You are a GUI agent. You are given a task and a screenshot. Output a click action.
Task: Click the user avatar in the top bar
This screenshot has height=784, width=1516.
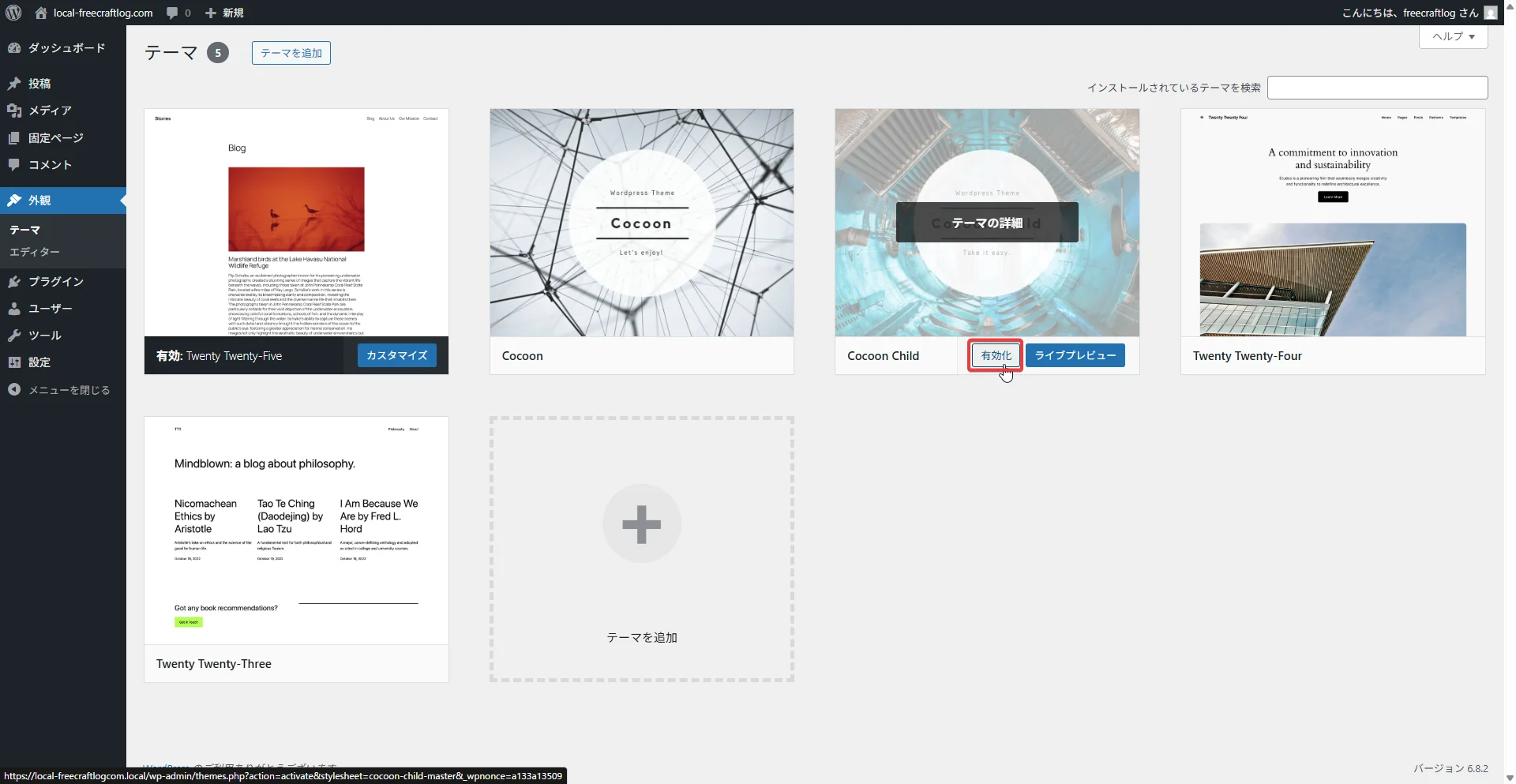(x=1491, y=13)
